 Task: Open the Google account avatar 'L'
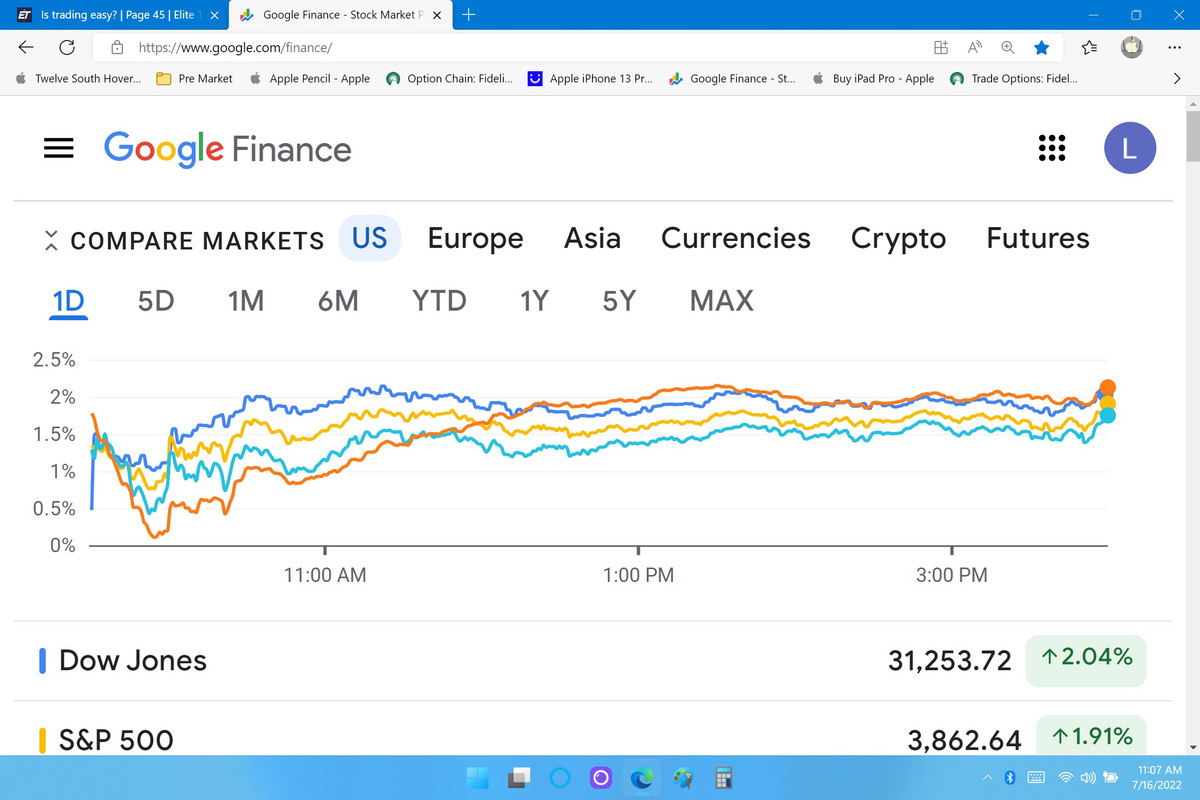coord(1130,148)
